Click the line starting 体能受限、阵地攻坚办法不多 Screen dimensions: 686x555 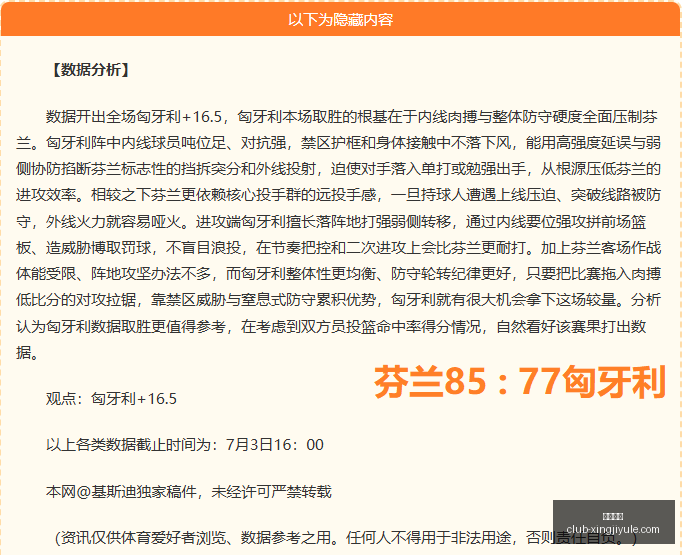(x=338, y=274)
